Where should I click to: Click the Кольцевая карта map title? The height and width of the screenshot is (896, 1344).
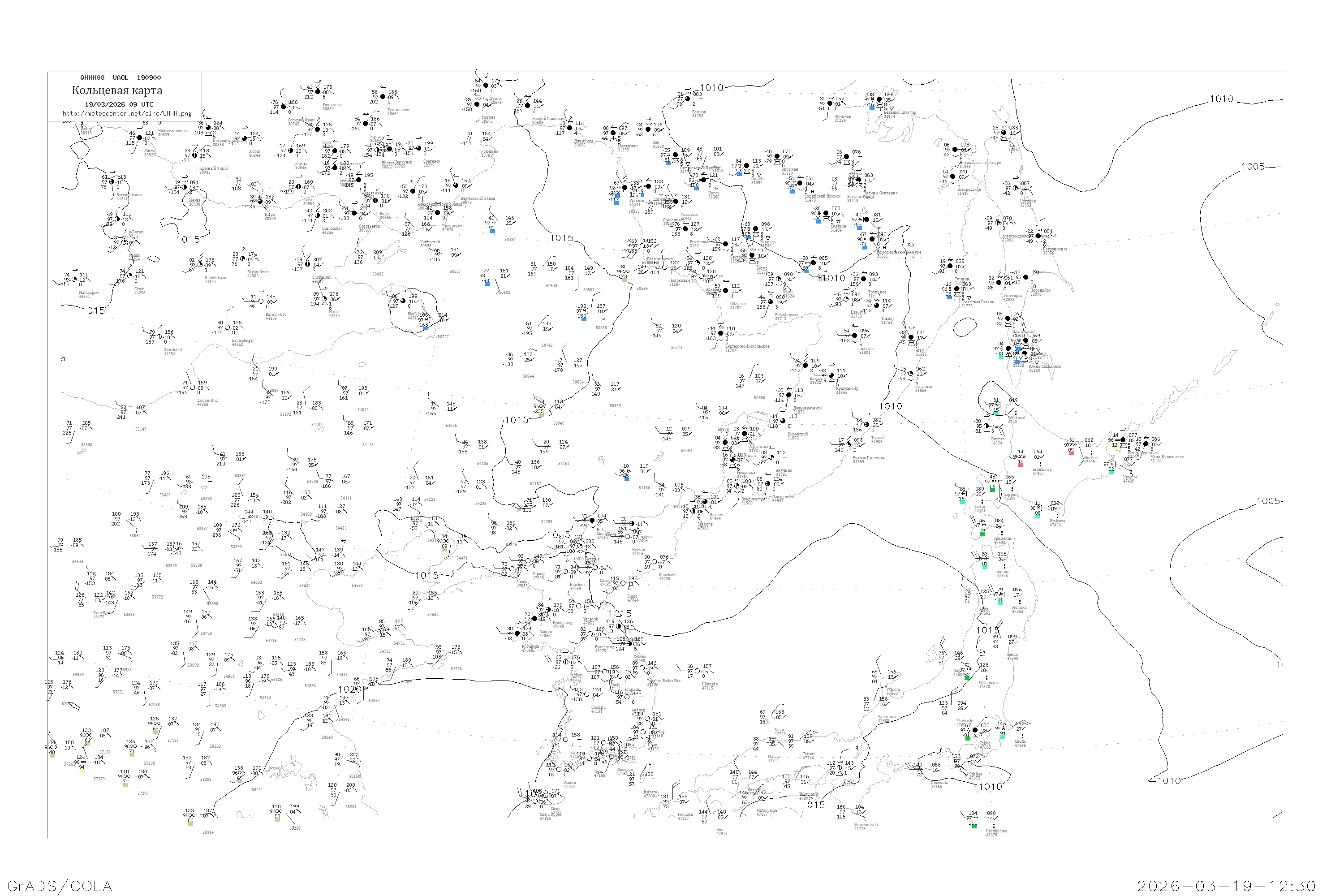point(117,90)
